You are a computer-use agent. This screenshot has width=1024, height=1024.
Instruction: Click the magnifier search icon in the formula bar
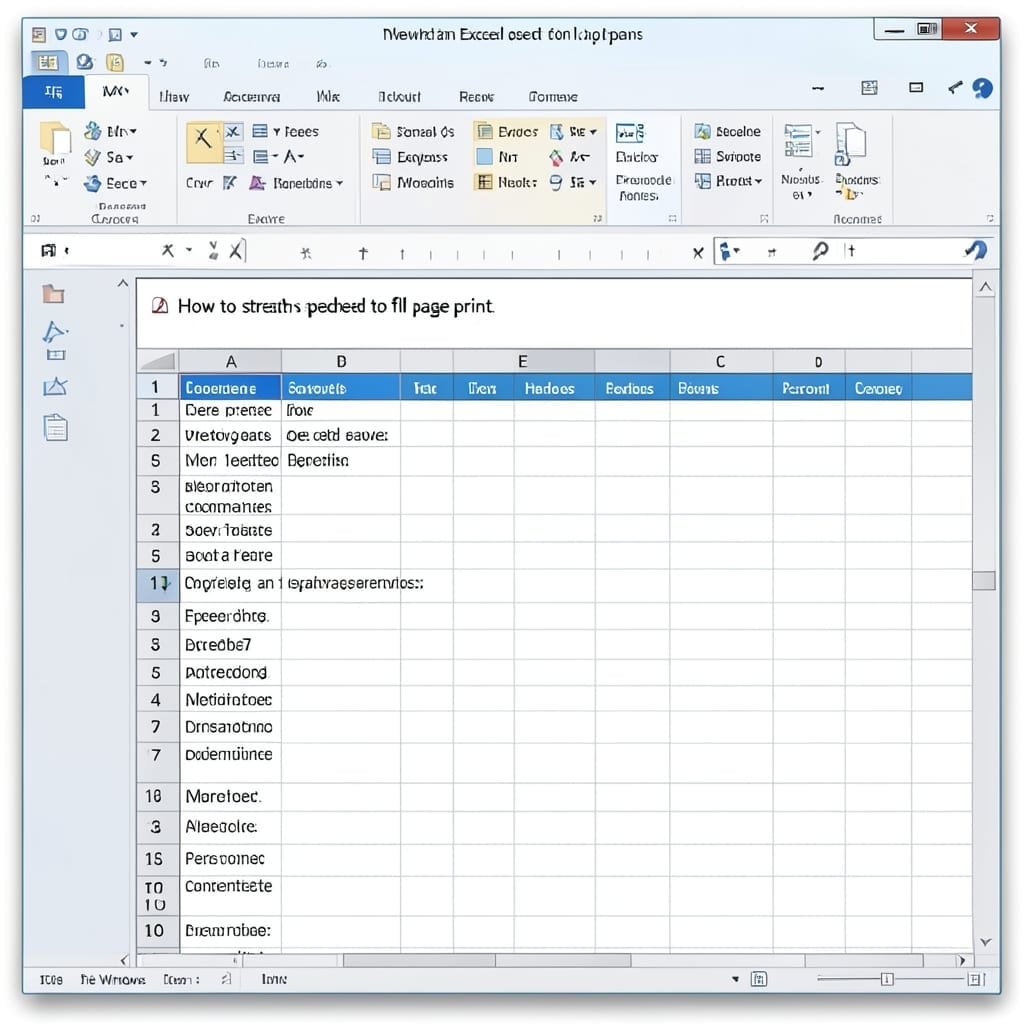[x=820, y=251]
